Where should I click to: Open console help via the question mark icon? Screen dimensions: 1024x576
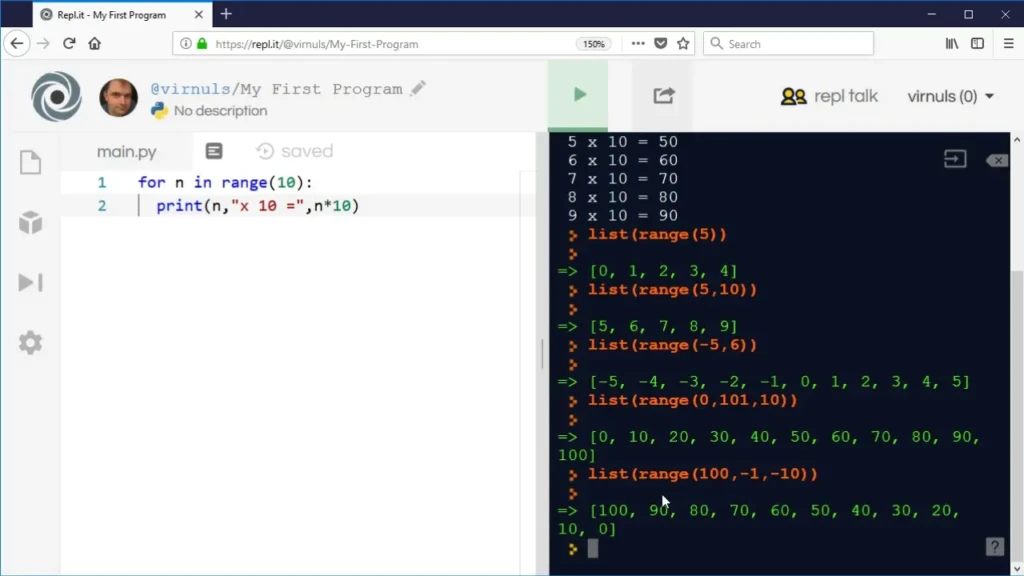tap(994, 546)
